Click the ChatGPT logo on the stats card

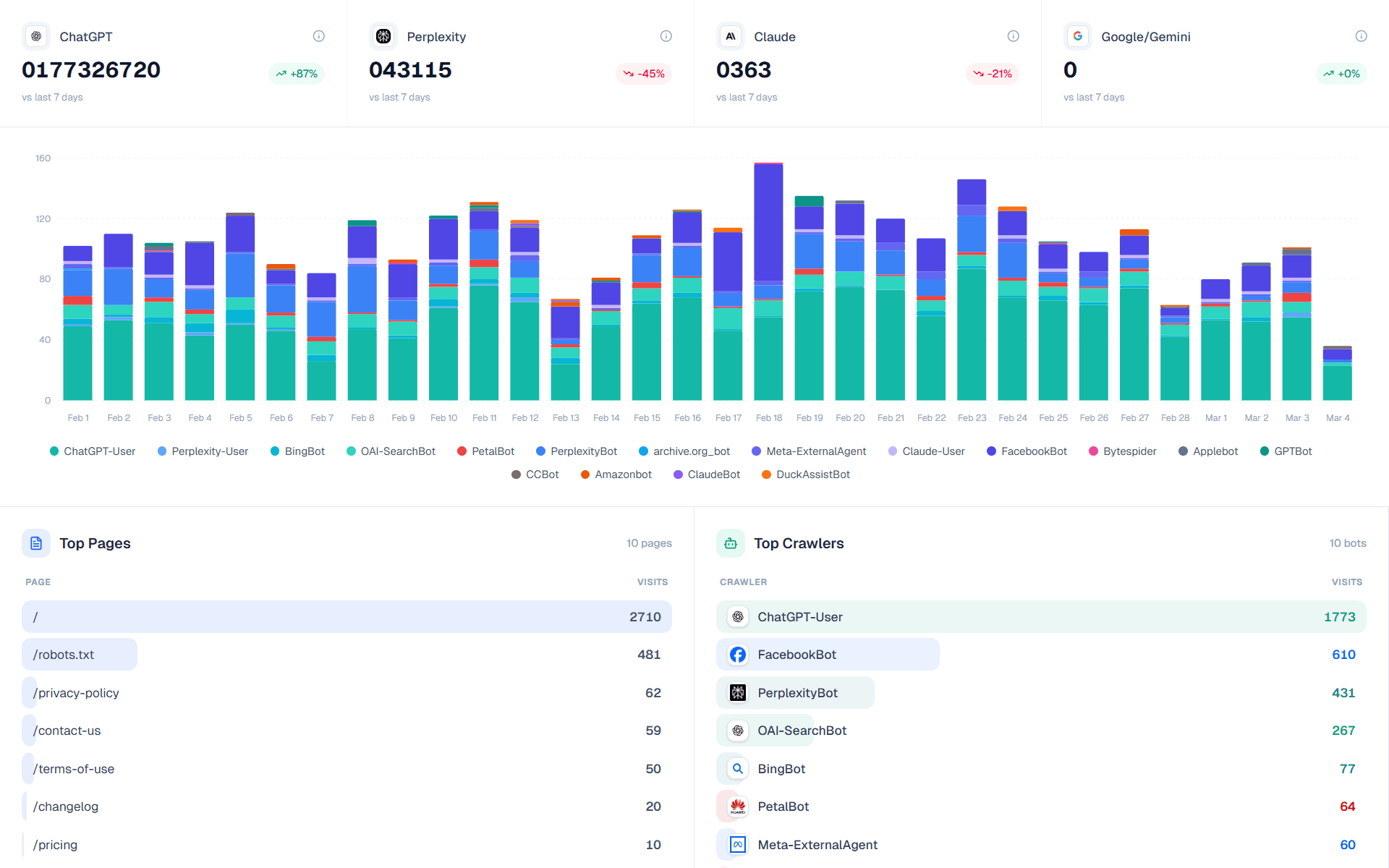point(35,36)
